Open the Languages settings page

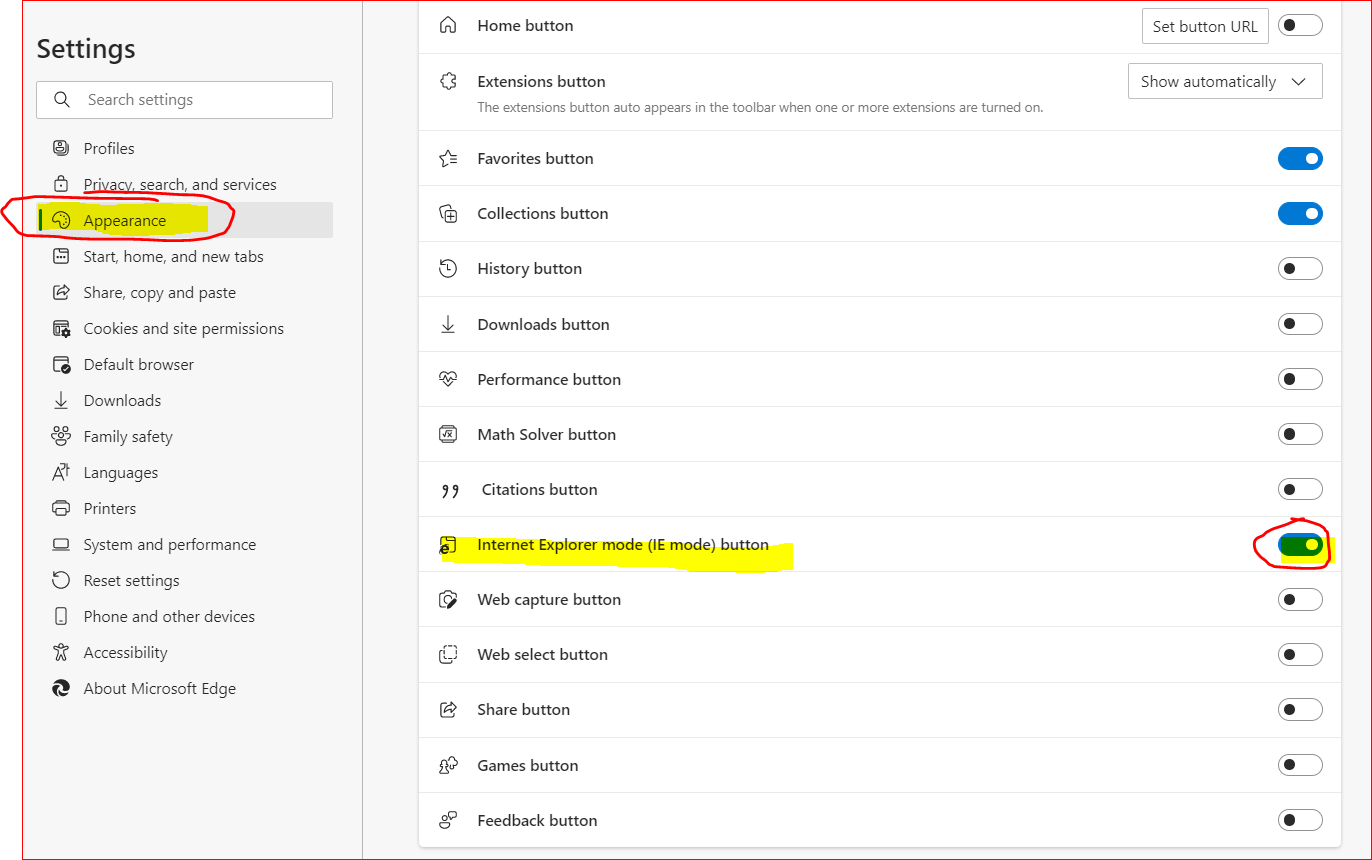pyautogui.click(x=120, y=472)
